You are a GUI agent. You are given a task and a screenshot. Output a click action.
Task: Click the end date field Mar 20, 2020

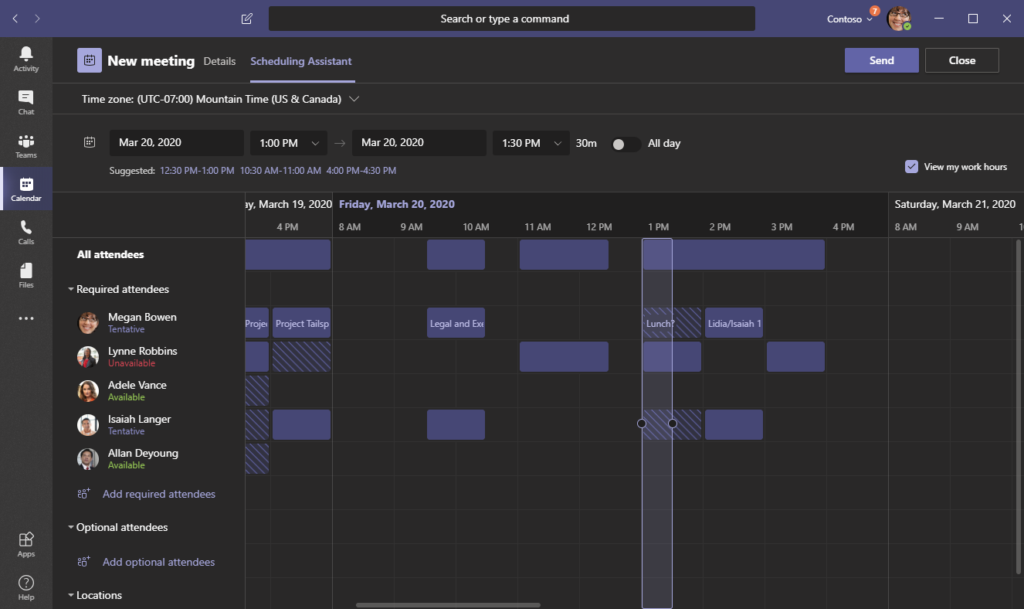pyautogui.click(x=419, y=143)
